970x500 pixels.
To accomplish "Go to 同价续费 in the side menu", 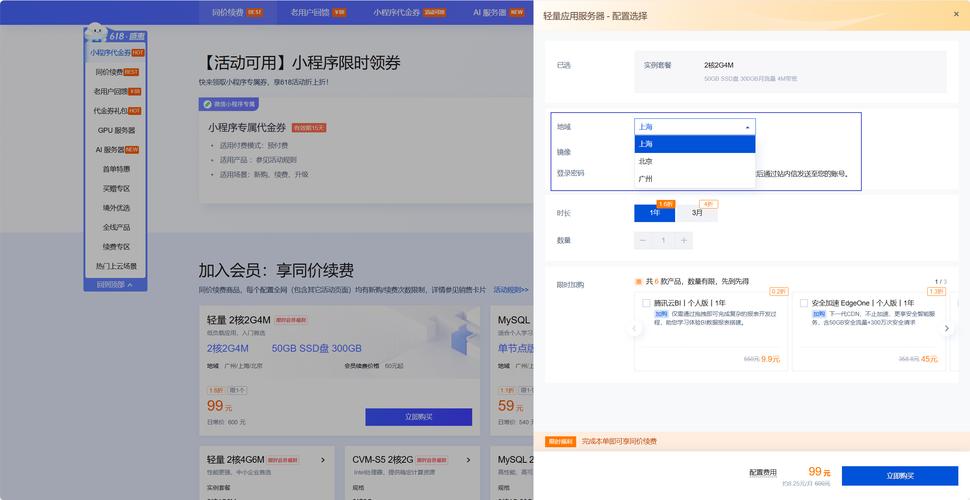I will coord(116,72).
